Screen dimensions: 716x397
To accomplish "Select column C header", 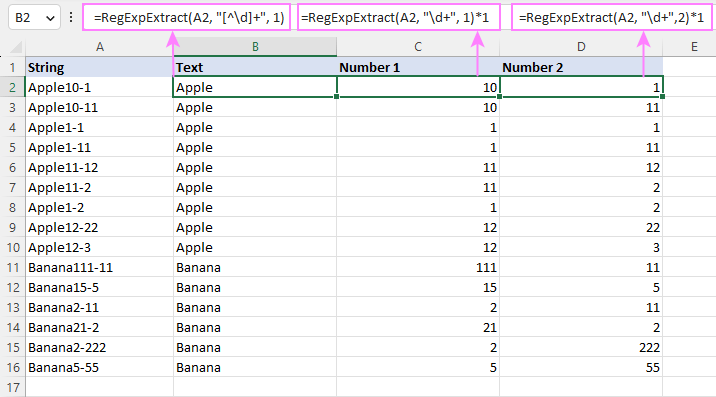I will tap(418, 47).
